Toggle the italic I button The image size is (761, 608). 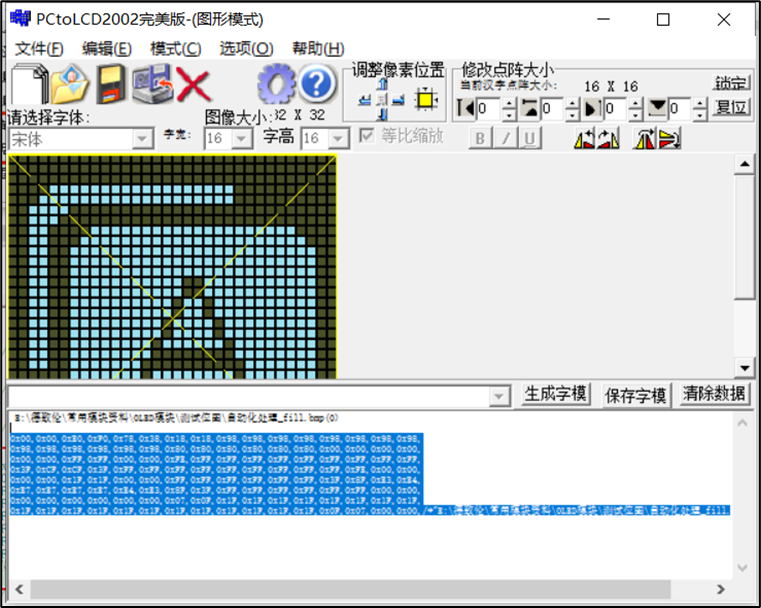[505, 139]
